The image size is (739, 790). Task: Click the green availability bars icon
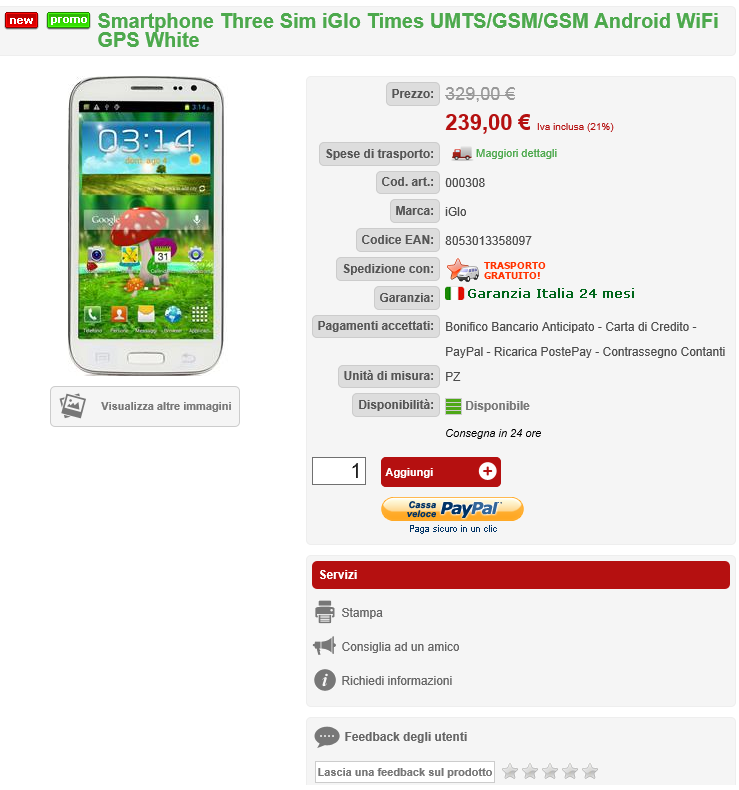[453, 406]
